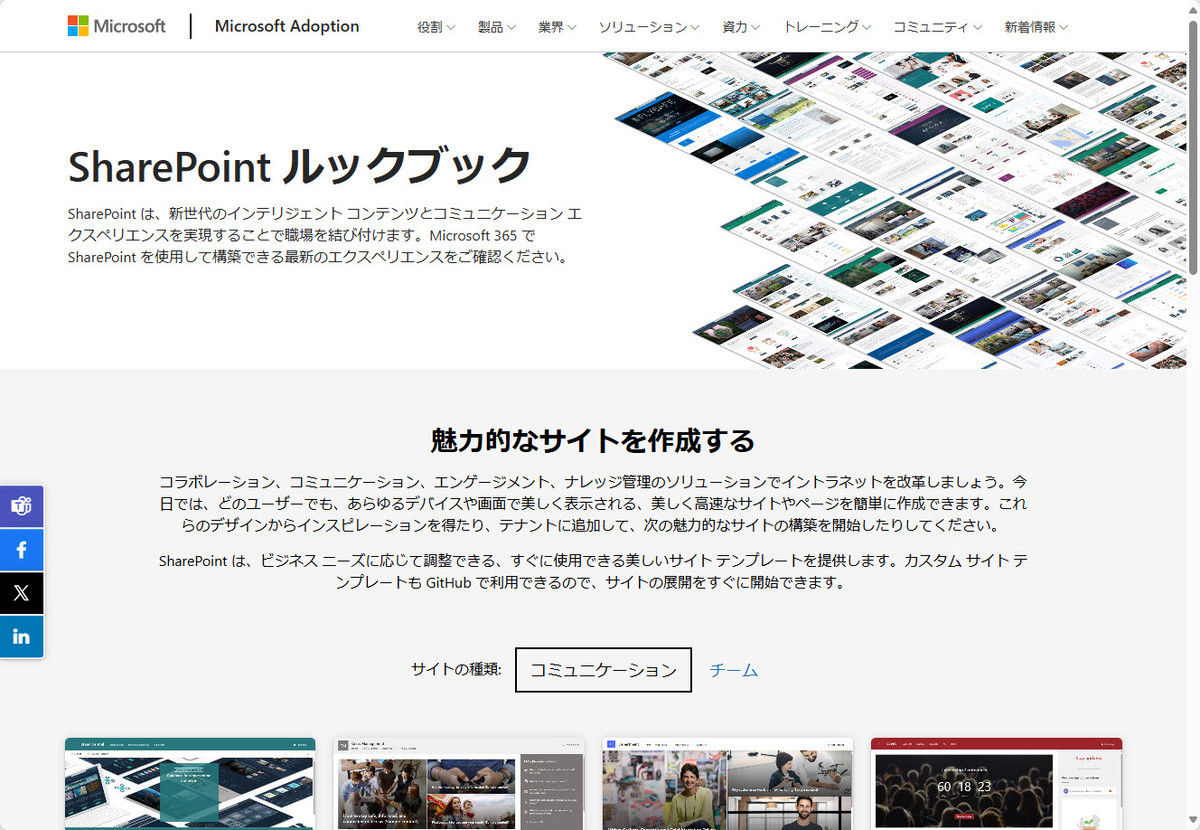Open the teal-header site template thumbnail
This screenshot has height=830, width=1200.
click(190, 784)
